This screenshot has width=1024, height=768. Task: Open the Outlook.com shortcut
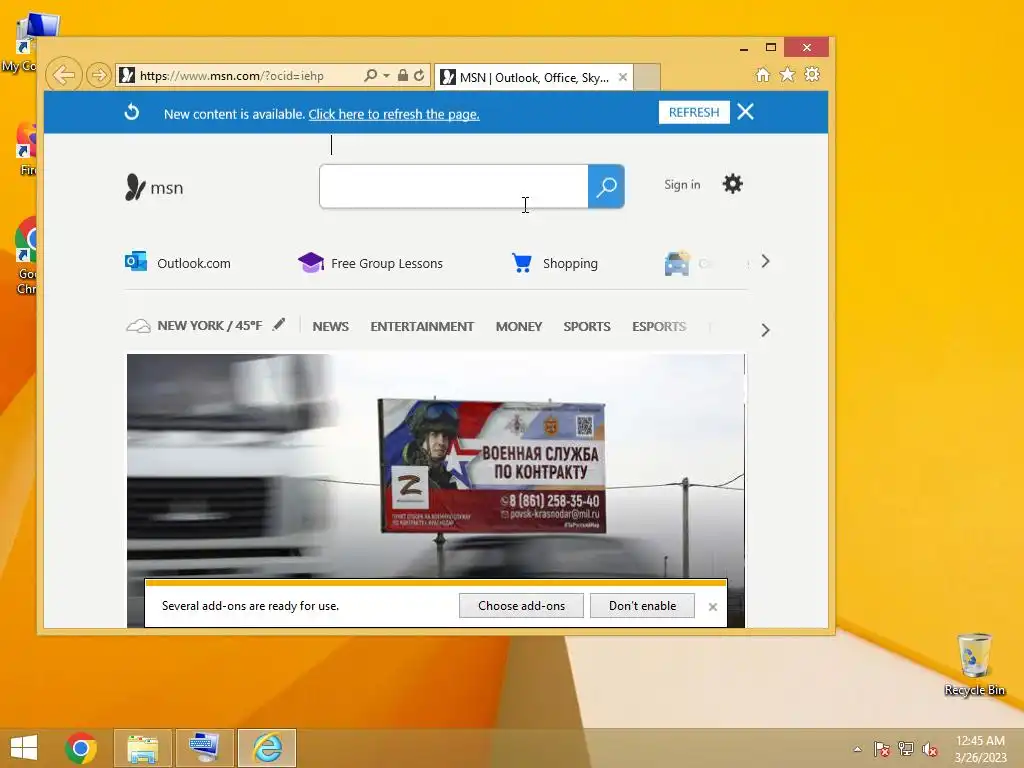(178, 263)
